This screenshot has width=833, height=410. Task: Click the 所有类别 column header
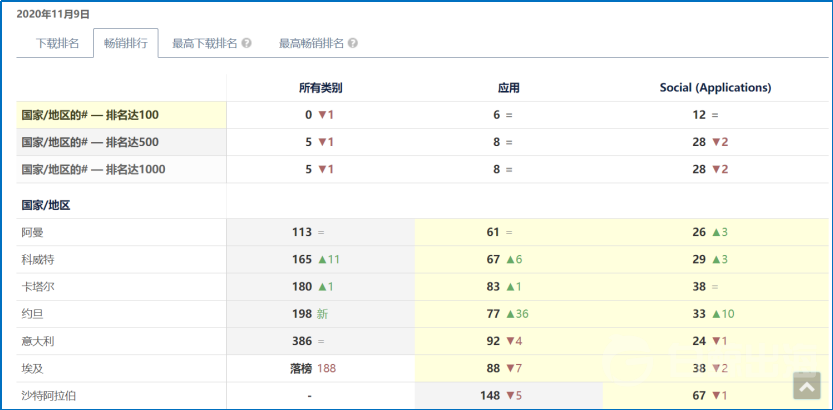tap(320, 88)
